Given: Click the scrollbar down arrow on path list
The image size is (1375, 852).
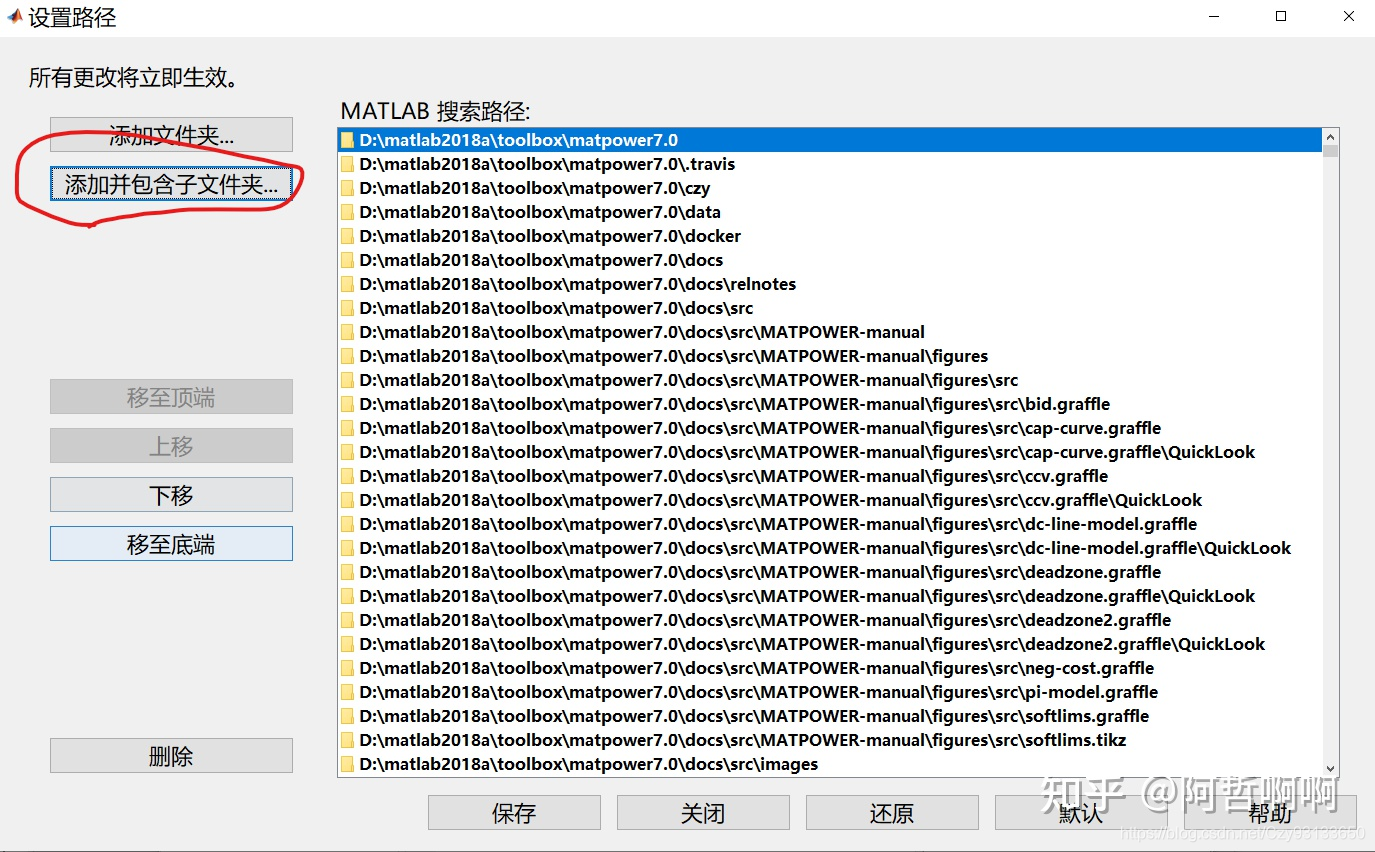Looking at the screenshot, I should (1331, 765).
